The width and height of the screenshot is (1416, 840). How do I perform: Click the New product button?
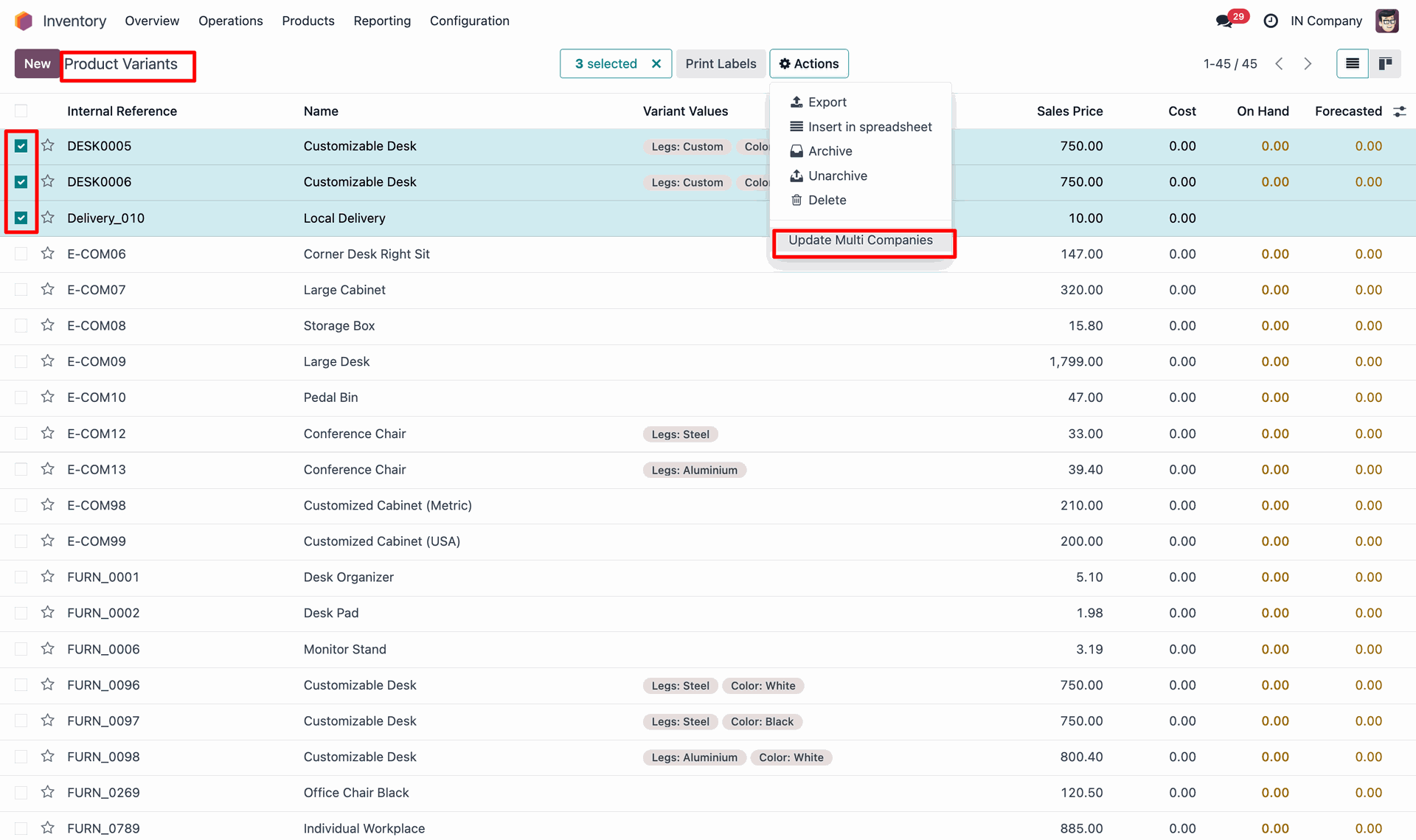click(37, 63)
